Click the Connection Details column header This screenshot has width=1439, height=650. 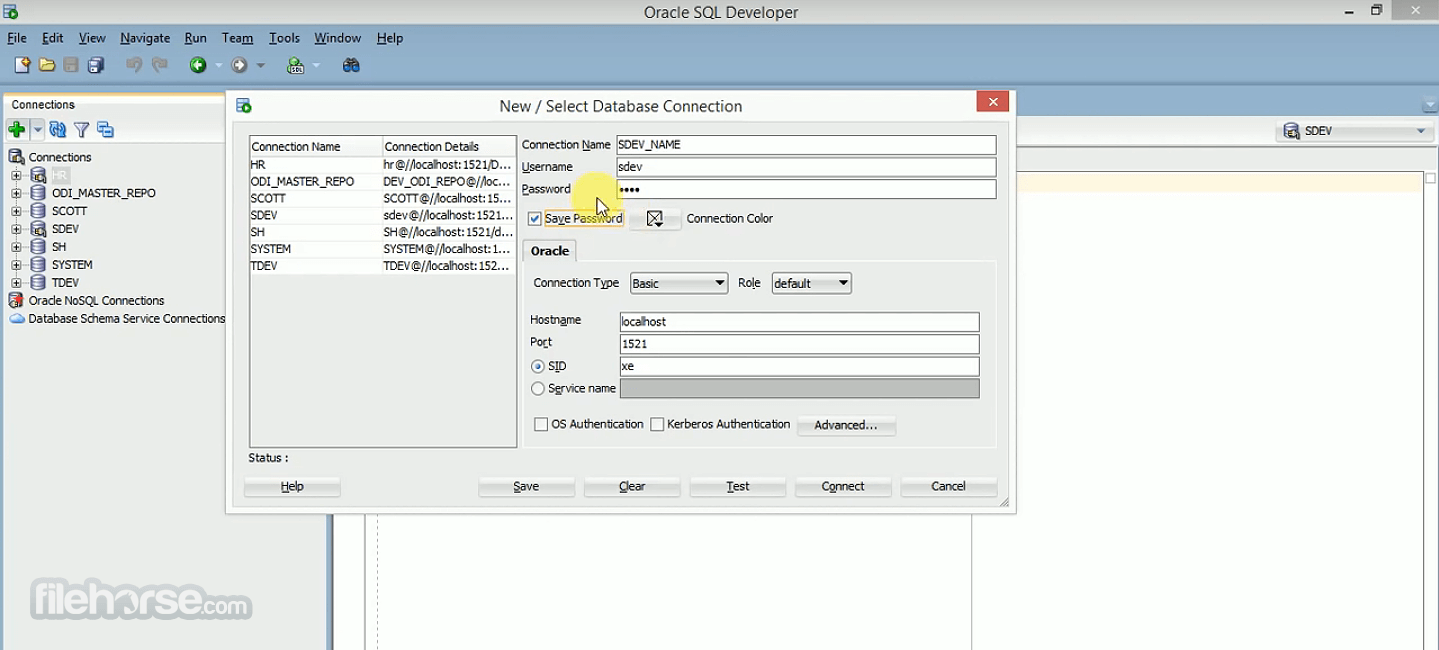pyautogui.click(x=449, y=146)
